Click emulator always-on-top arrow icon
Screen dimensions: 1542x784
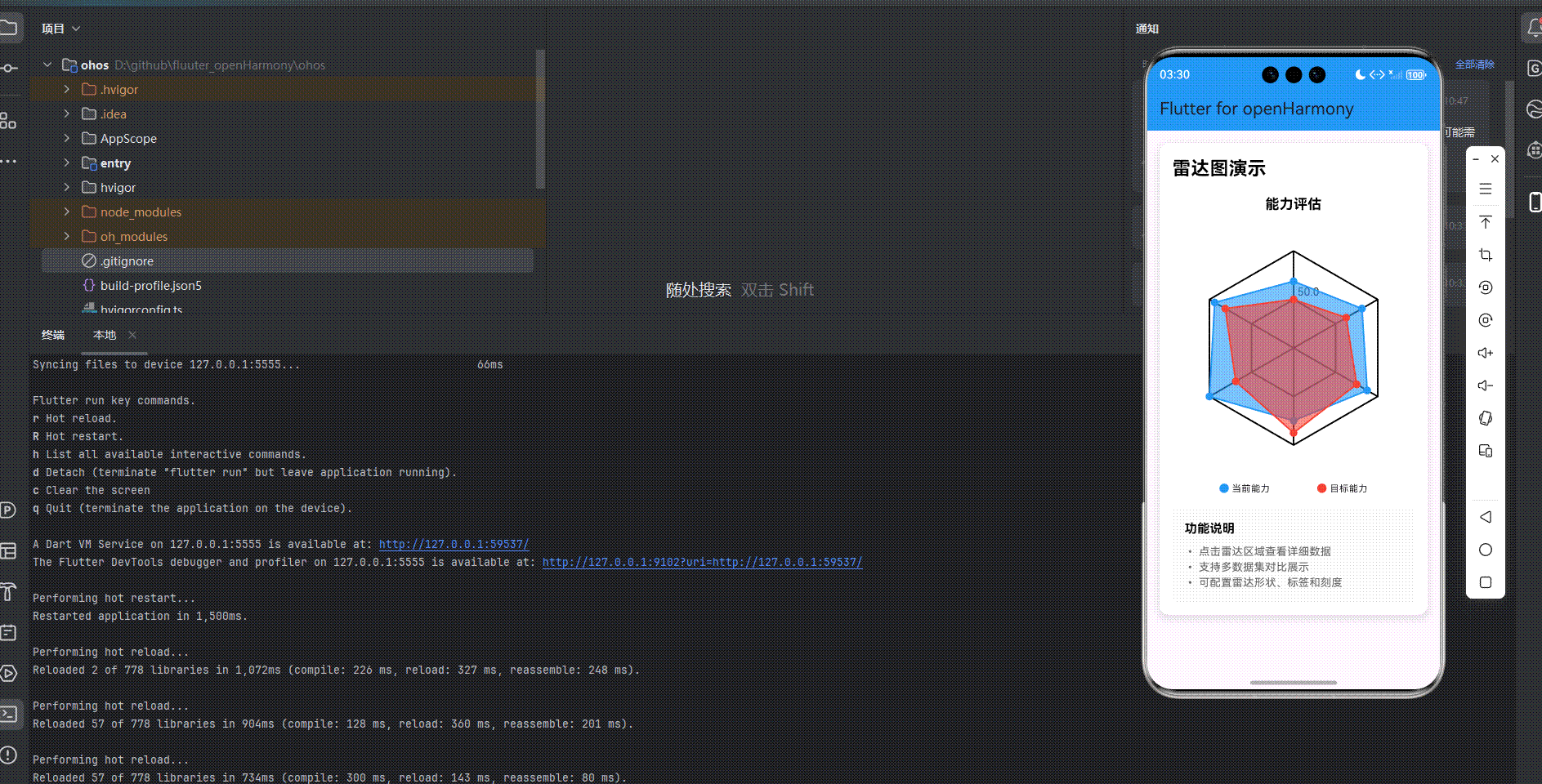point(1486,222)
